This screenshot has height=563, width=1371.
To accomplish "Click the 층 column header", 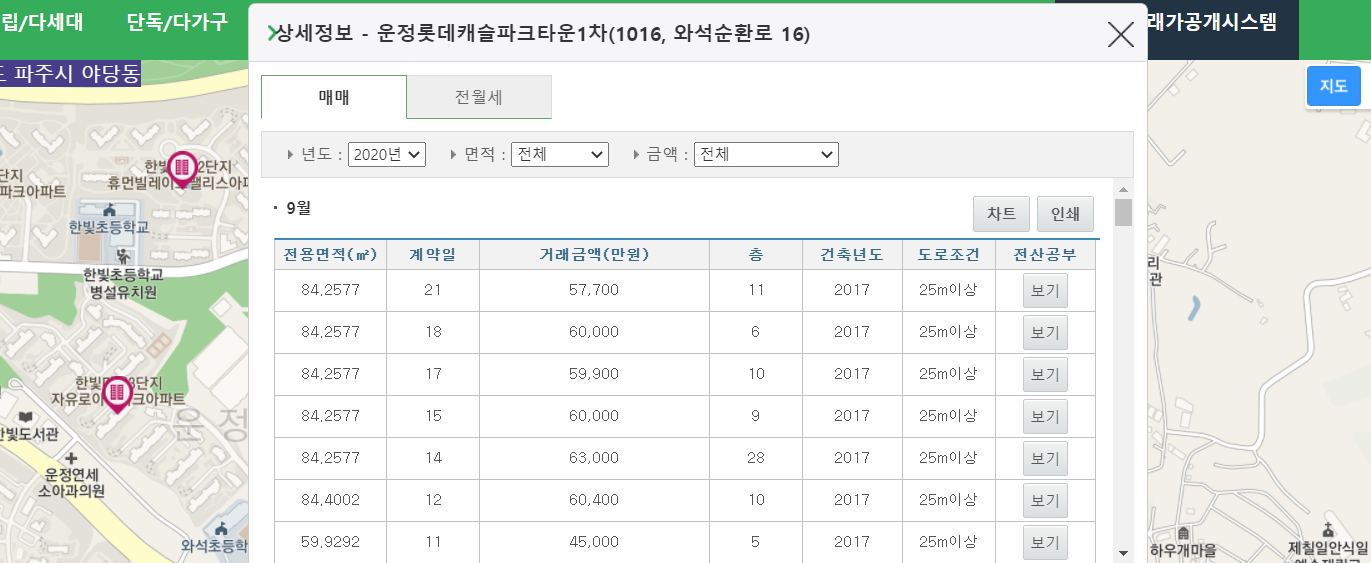I will (x=756, y=255).
